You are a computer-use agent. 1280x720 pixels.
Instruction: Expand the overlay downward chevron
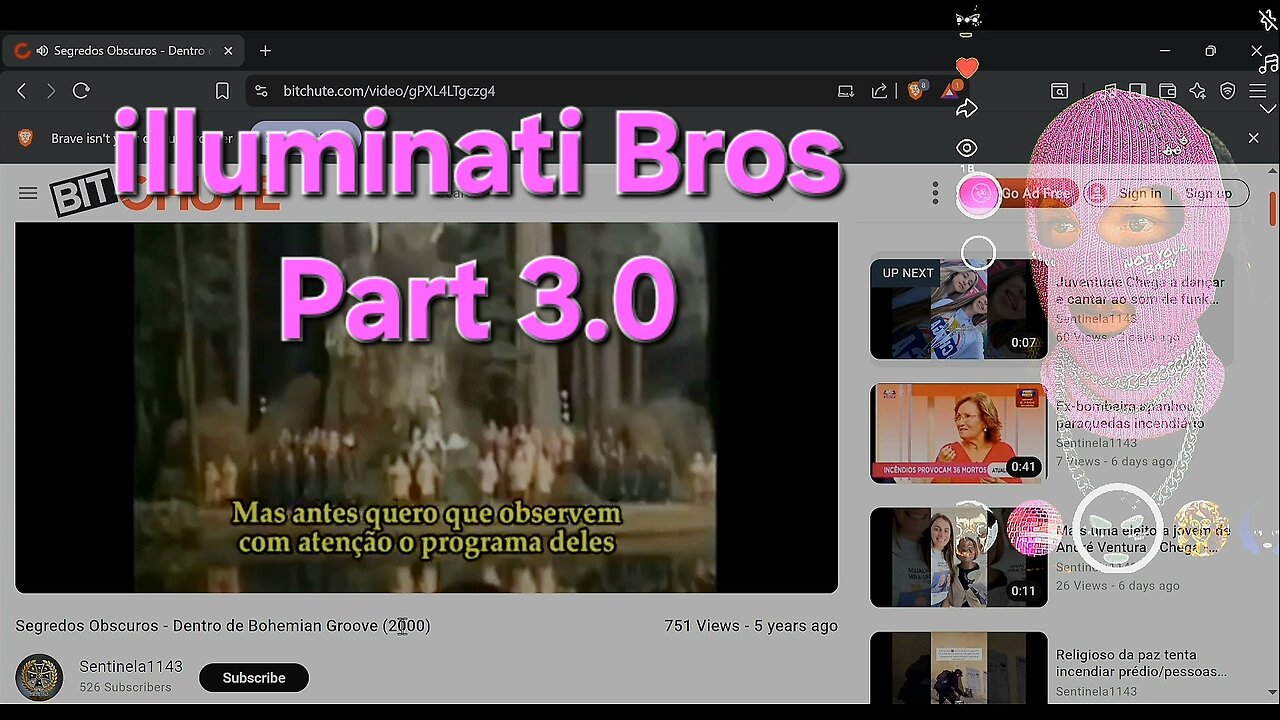(x=1268, y=108)
